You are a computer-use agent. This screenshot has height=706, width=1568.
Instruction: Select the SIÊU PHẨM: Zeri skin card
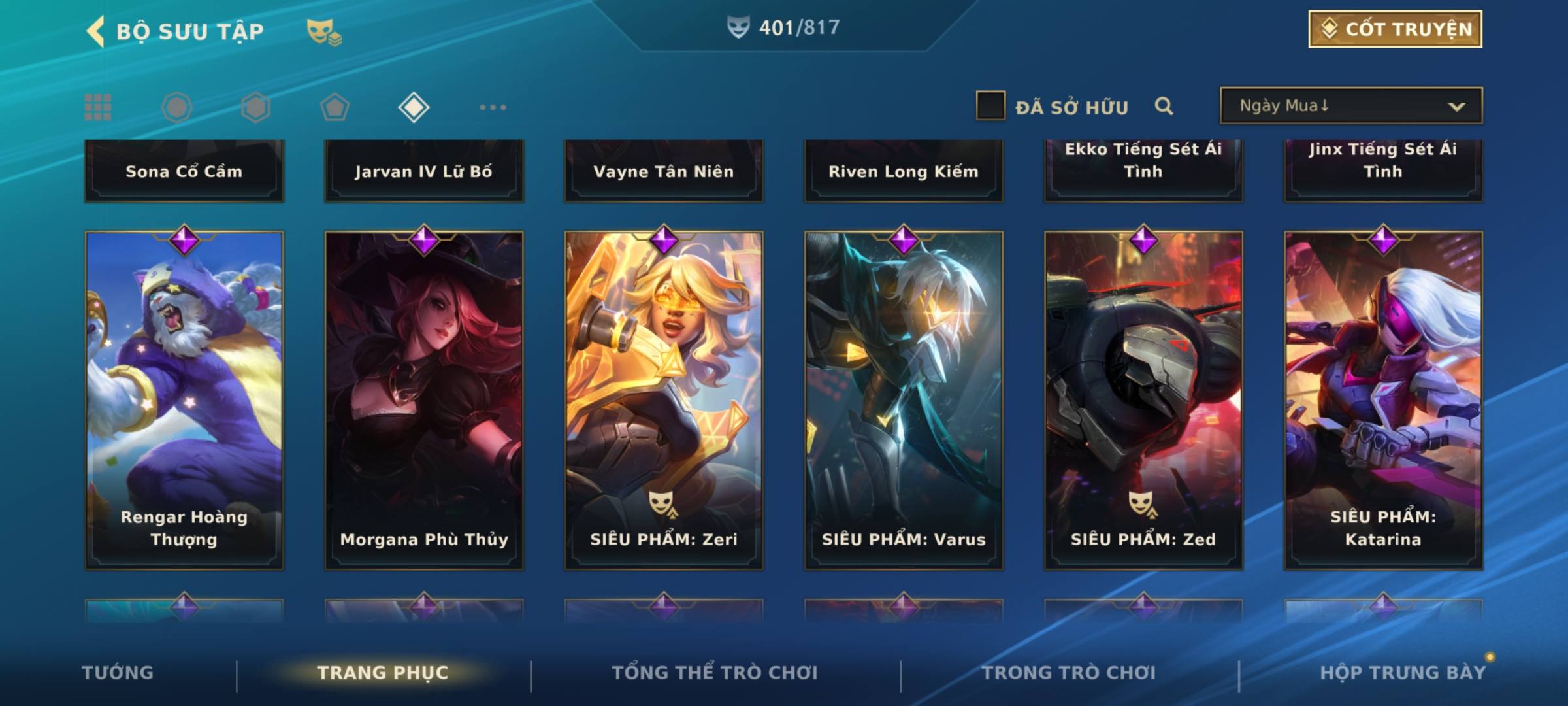click(664, 400)
